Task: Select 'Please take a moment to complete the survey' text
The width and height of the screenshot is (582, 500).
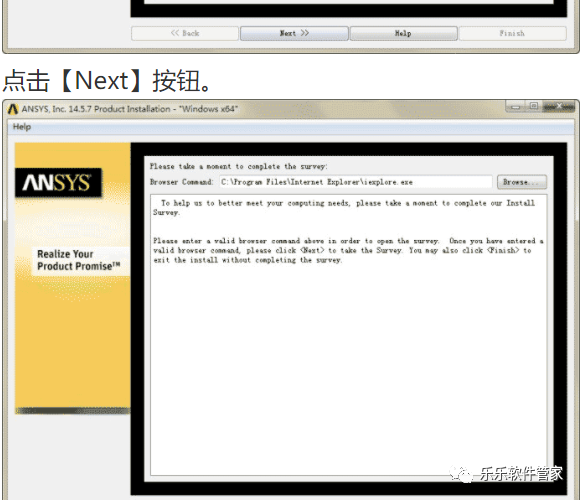Action: tap(238, 166)
